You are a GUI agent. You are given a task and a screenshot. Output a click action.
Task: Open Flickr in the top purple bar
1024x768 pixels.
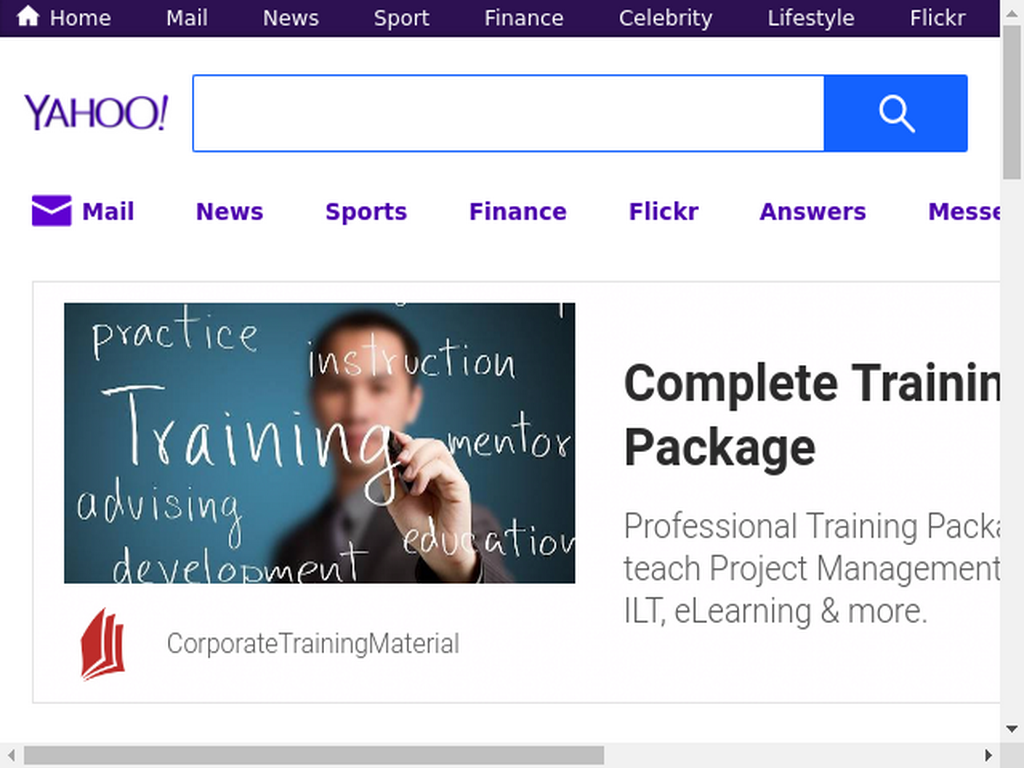[x=937, y=18]
